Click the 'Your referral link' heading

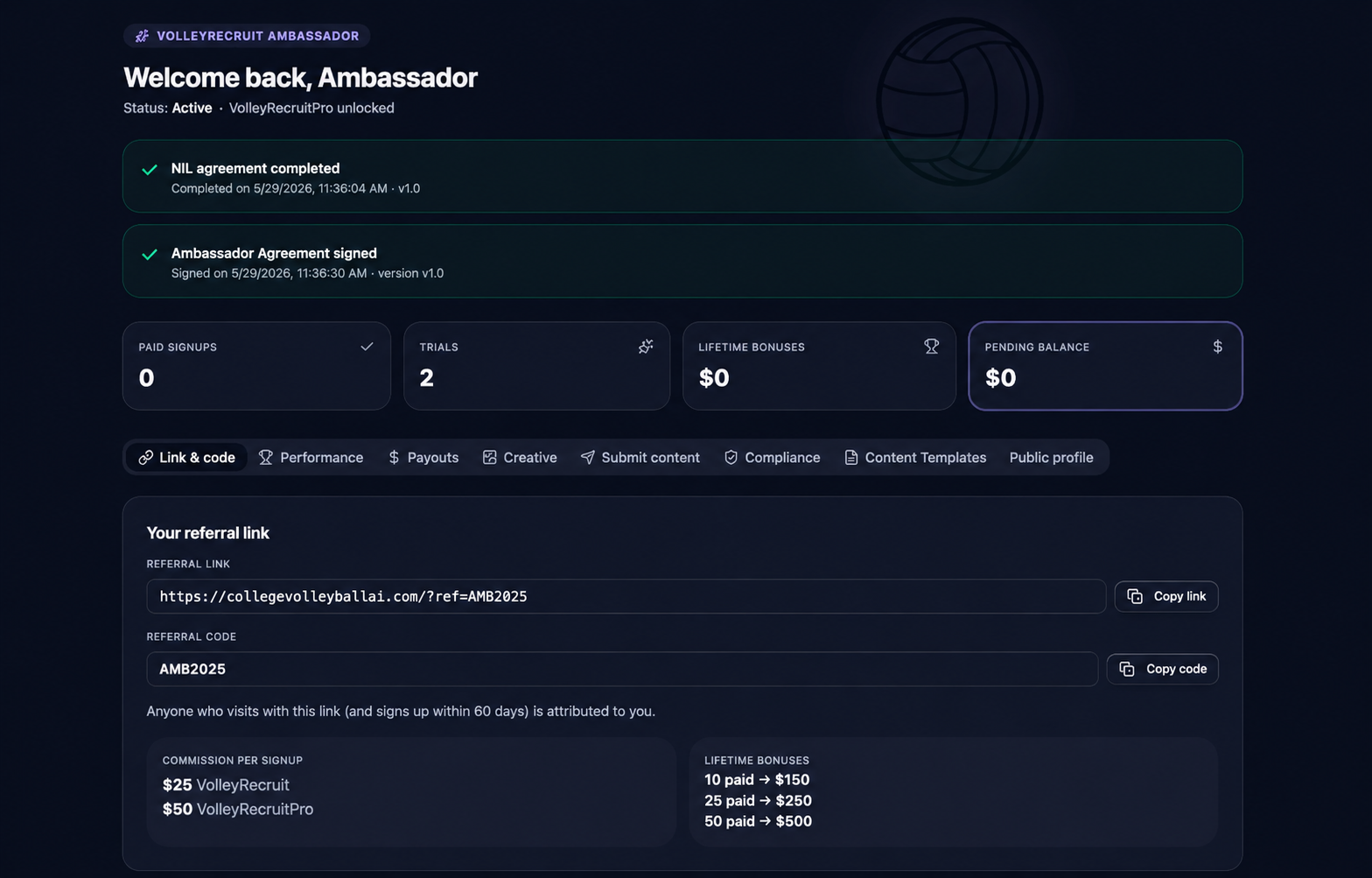[208, 533]
